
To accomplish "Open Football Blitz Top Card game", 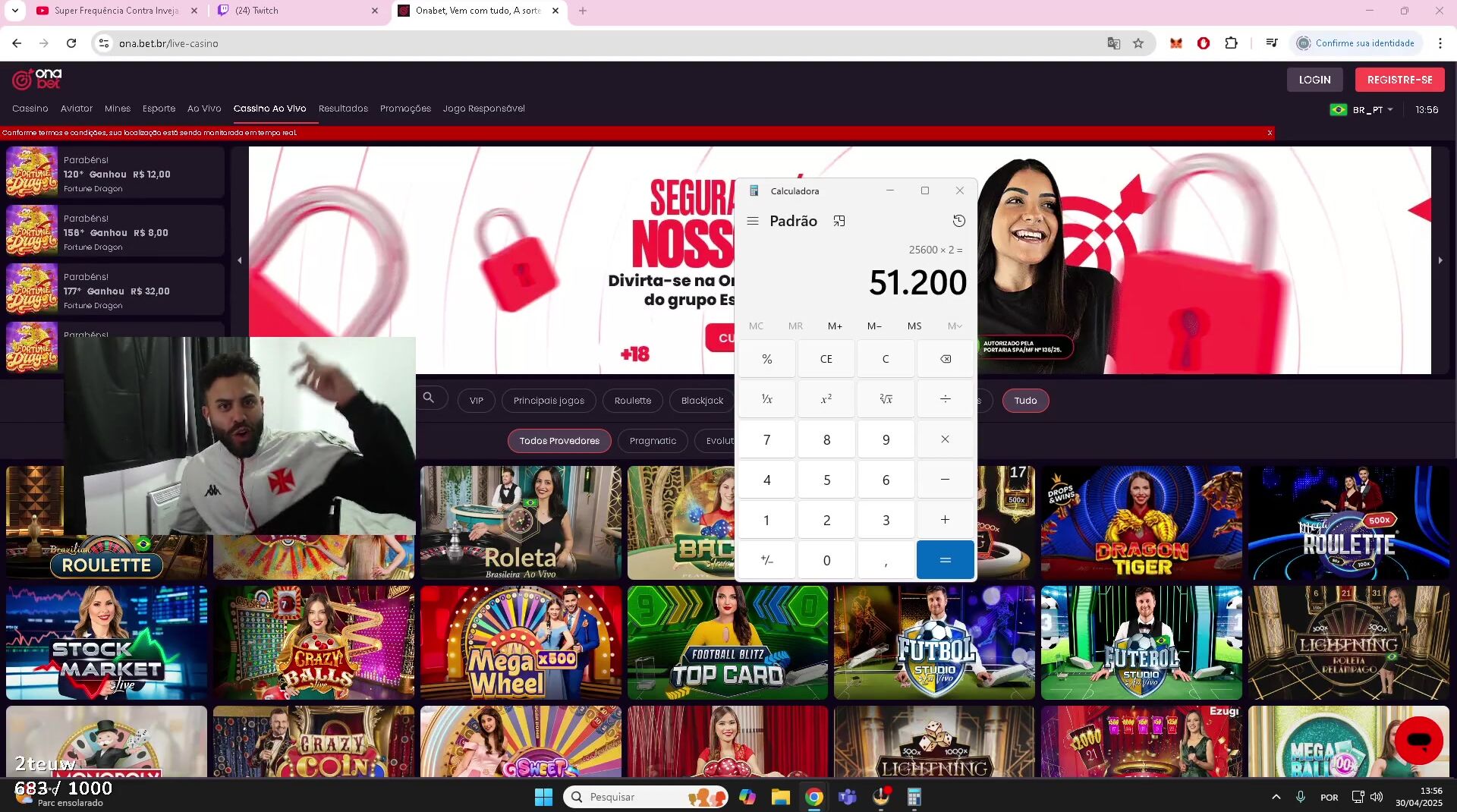I will [x=728, y=643].
